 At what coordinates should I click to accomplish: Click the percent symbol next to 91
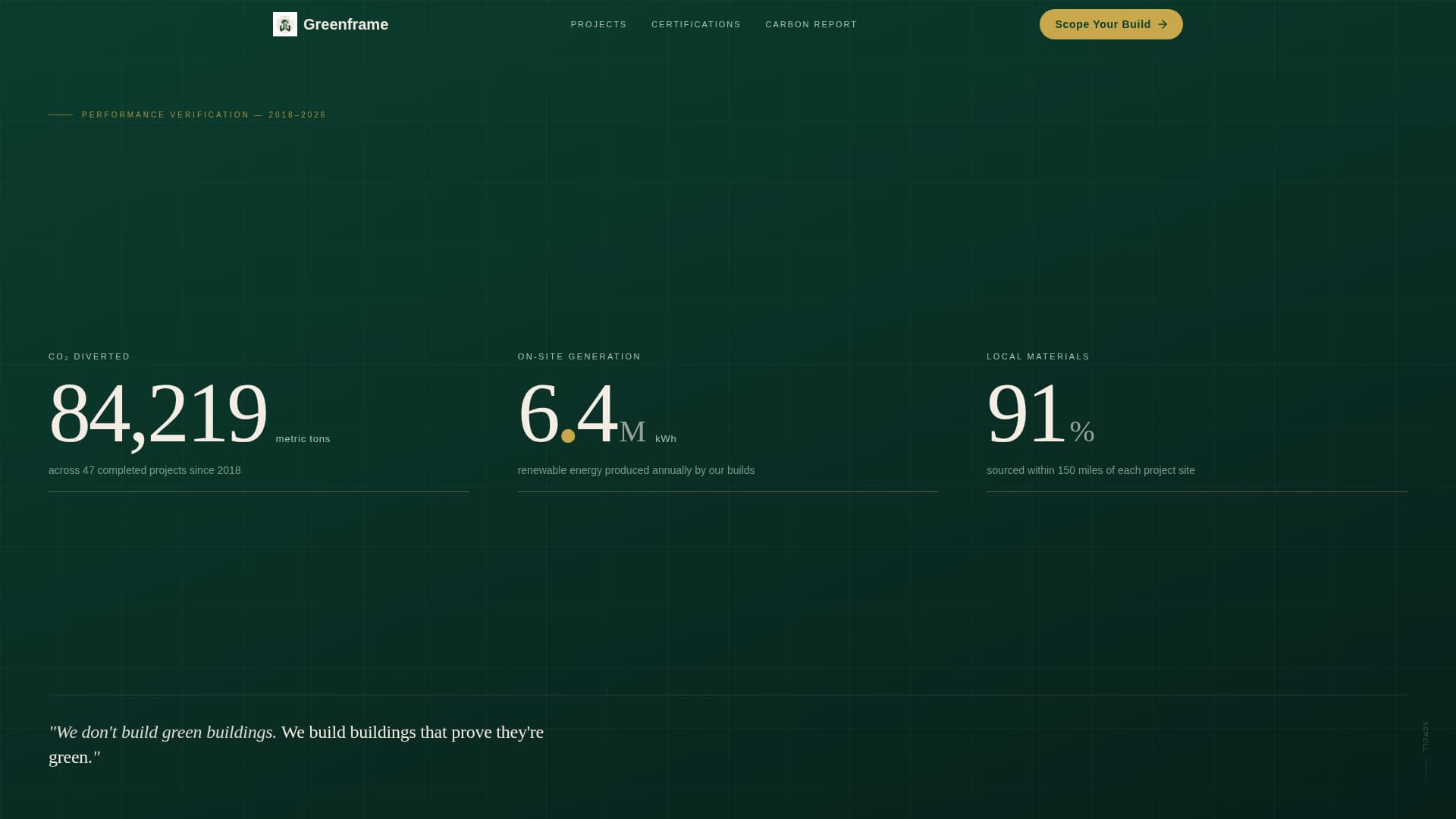tap(1083, 431)
